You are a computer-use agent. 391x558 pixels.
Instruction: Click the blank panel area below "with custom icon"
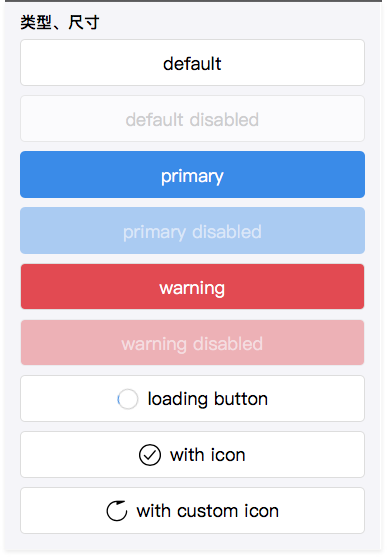pos(192,542)
